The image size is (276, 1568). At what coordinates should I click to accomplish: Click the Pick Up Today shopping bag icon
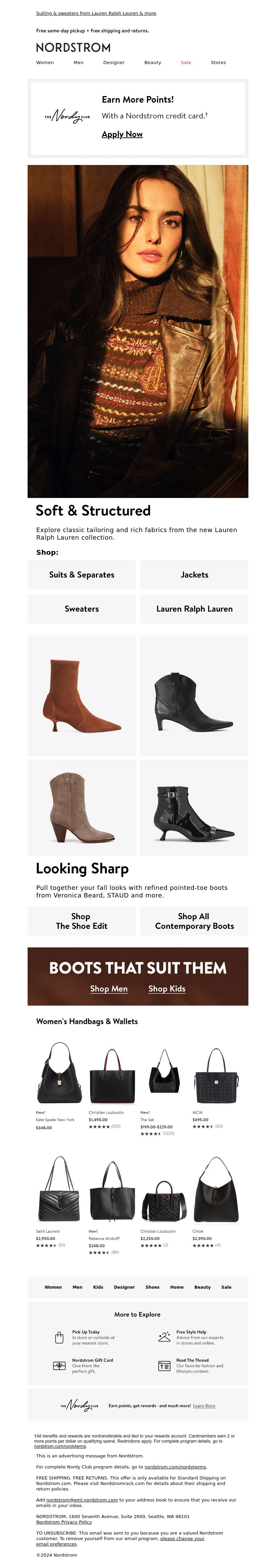(59, 1338)
